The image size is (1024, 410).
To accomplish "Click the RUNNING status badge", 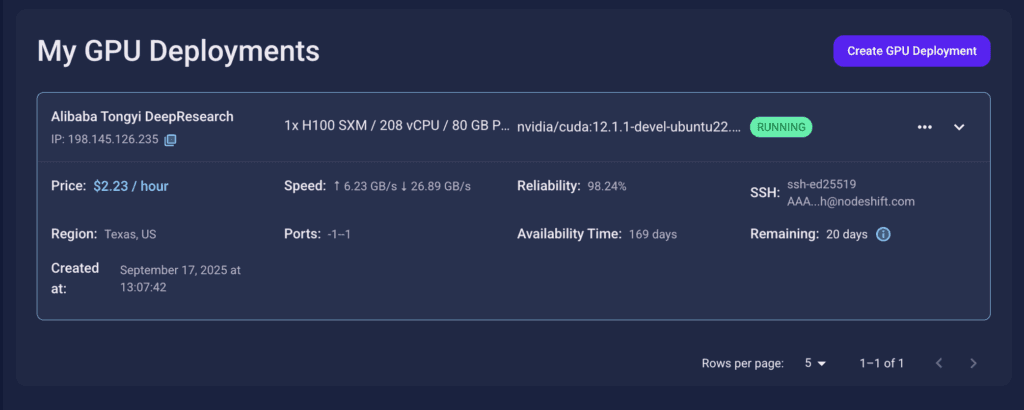I will 780,127.
